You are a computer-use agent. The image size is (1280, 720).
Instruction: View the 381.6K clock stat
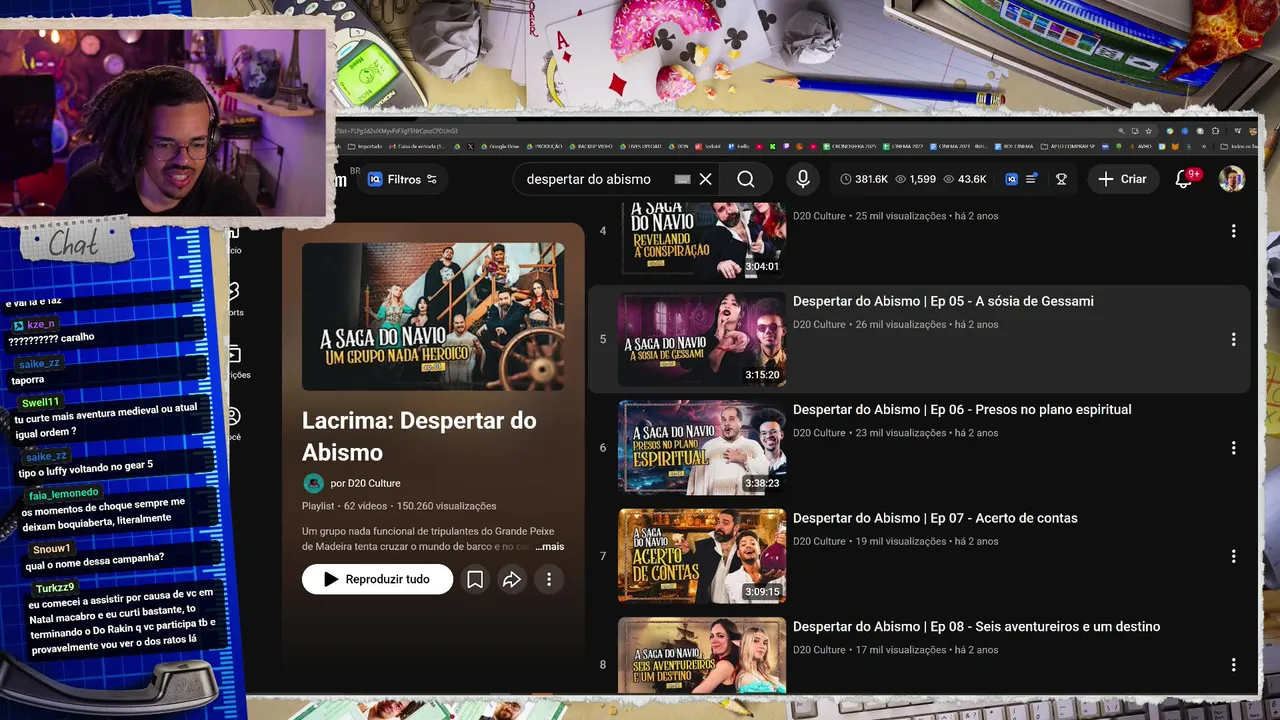click(864, 179)
